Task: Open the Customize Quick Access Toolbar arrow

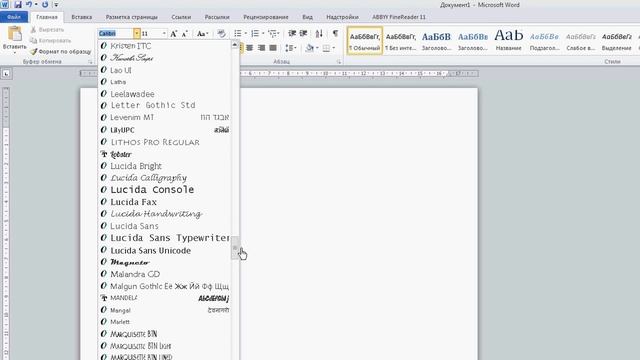Action: pyautogui.click(x=56, y=5)
